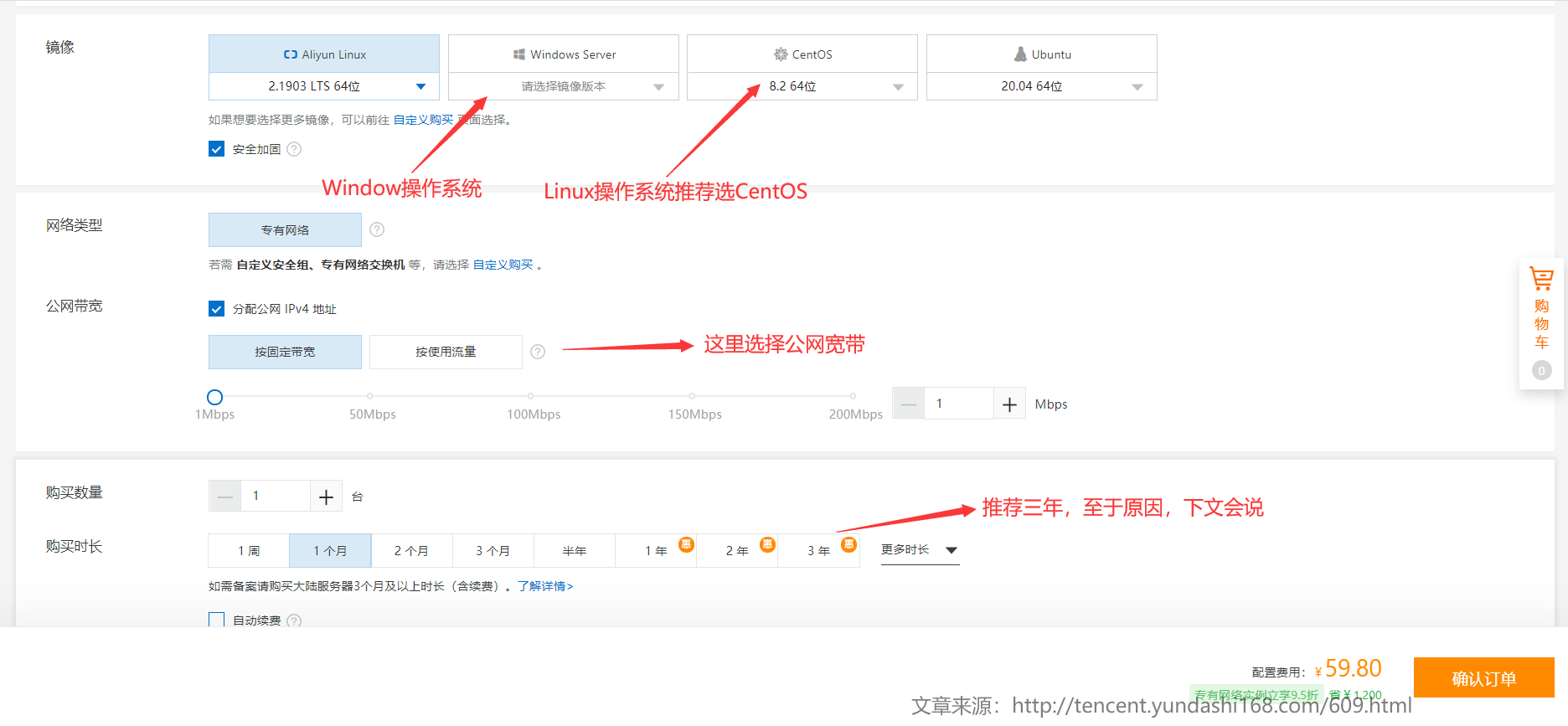This screenshot has height=726, width=1568.
Task: Show help for 专有网络 network type
Action: (377, 229)
